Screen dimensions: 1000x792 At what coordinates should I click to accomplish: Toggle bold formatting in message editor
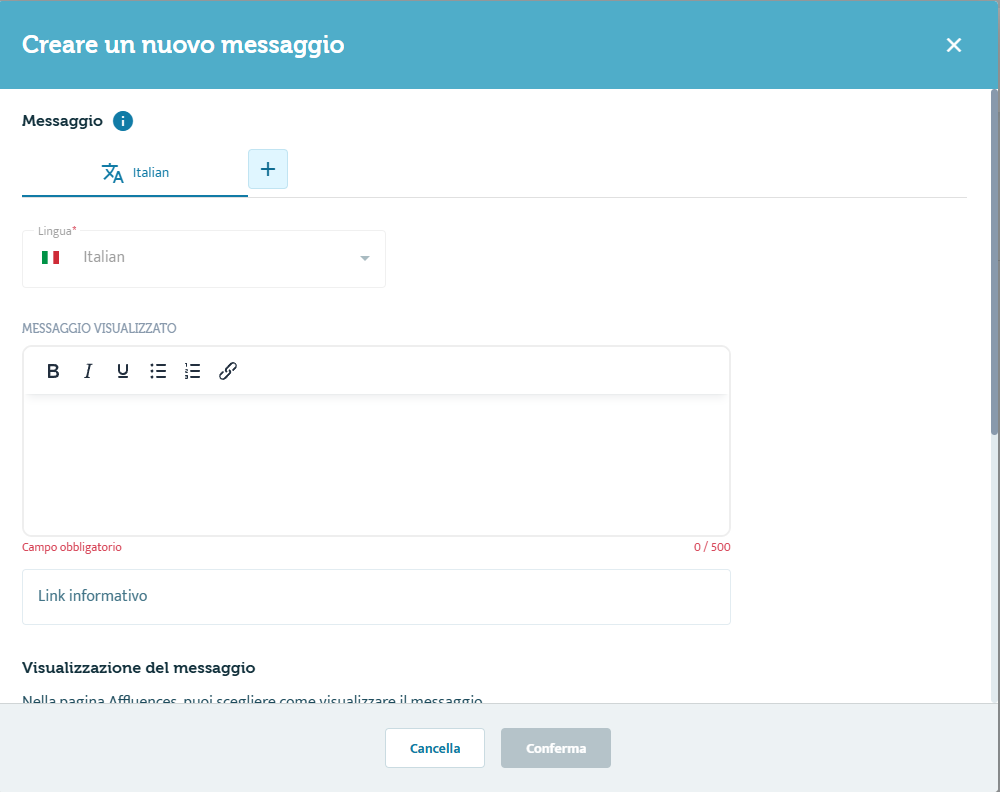[x=54, y=371]
